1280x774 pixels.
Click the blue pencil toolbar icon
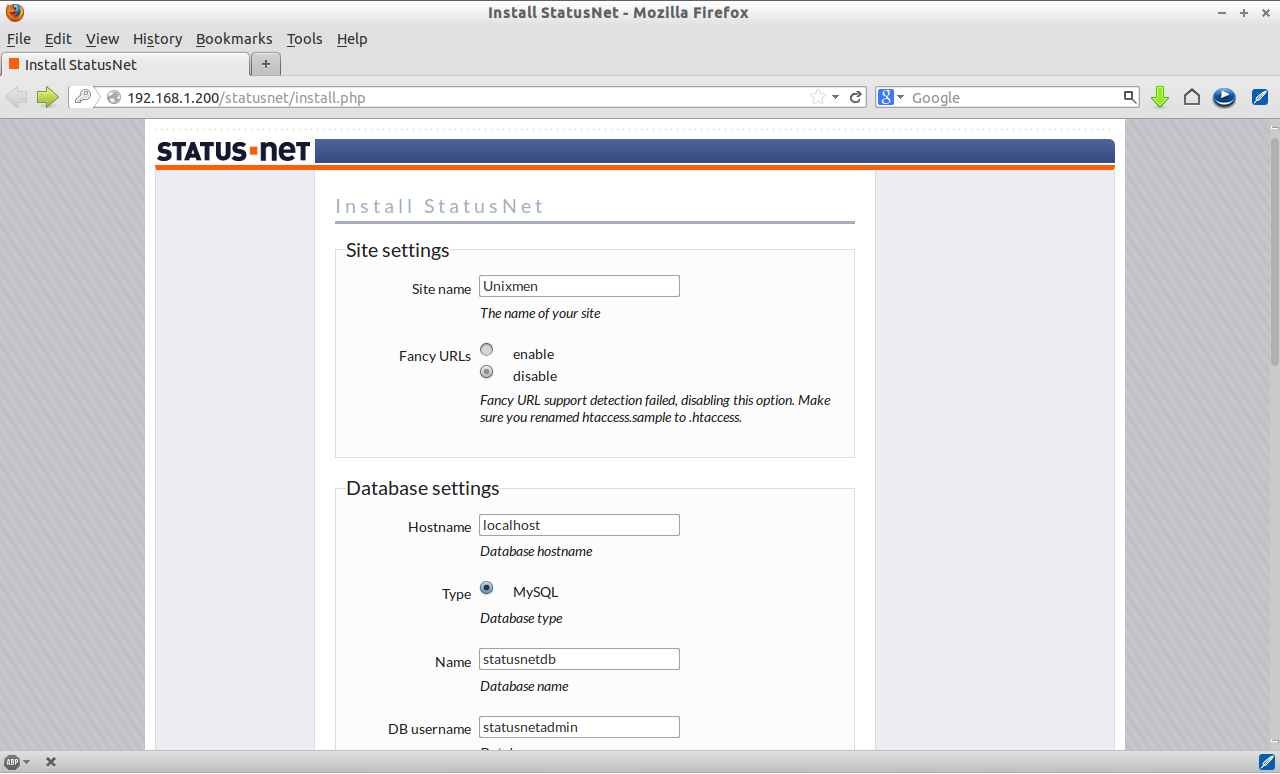point(1260,97)
